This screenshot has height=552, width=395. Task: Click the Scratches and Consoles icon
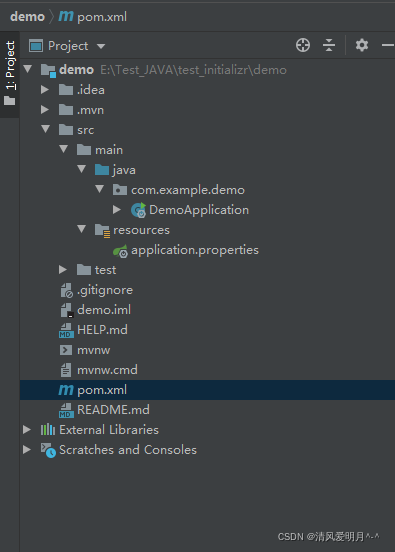(48, 450)
